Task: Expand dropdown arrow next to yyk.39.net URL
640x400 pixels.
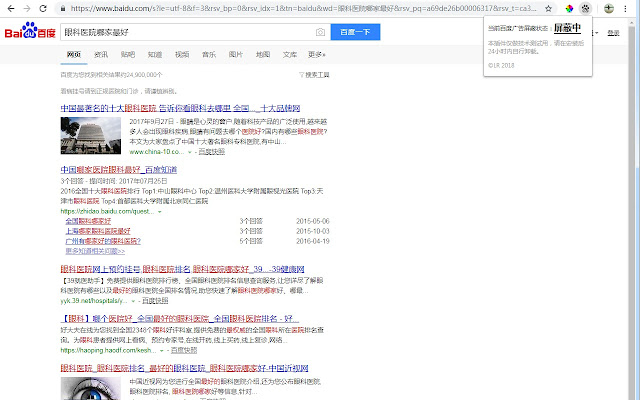Action: pos(133,301)
